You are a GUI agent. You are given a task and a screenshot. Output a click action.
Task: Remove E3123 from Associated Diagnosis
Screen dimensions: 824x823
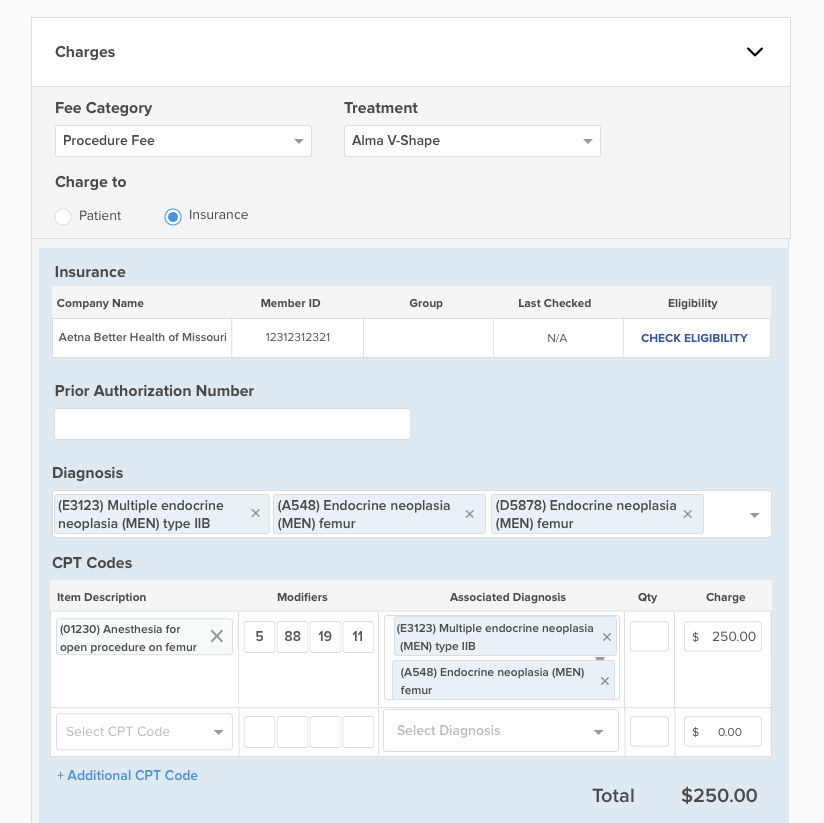coord(607,637)
